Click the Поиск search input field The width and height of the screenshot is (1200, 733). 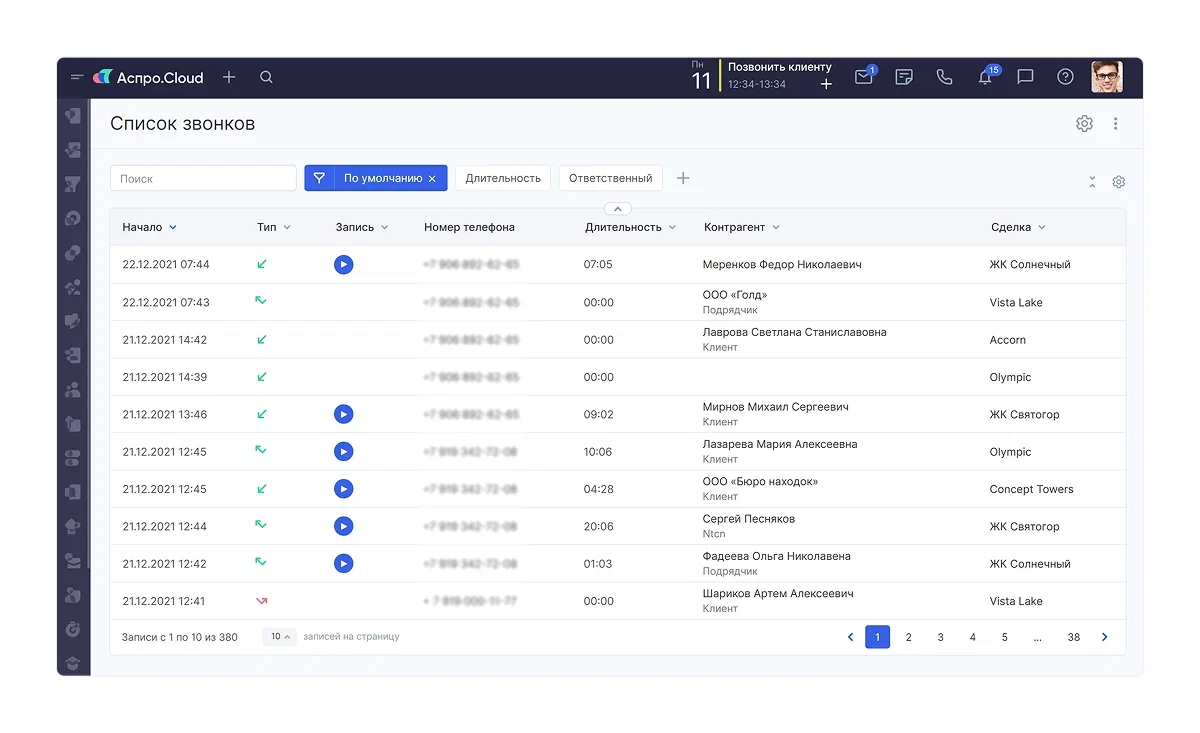point(203,179)
